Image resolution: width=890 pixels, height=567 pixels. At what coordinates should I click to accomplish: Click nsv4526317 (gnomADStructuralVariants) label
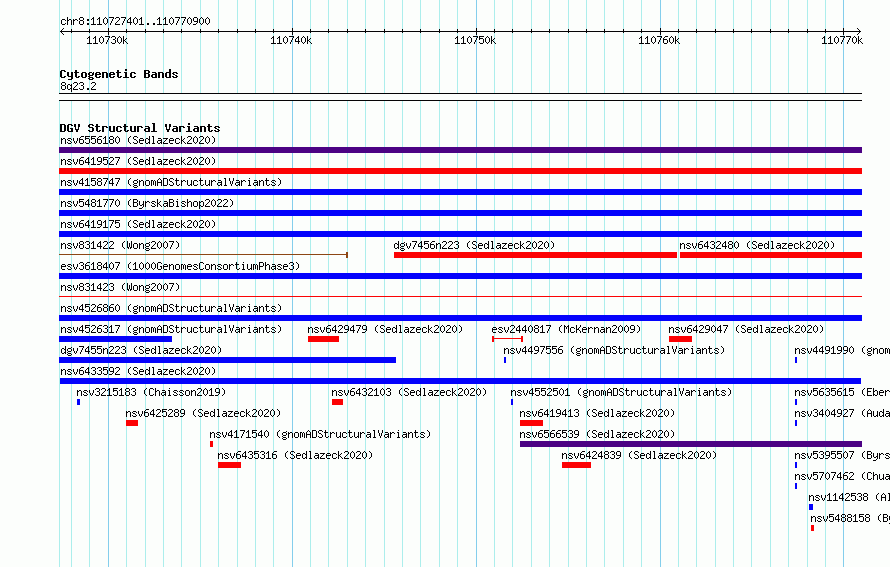pyautogui.click(x=171, y=329)
